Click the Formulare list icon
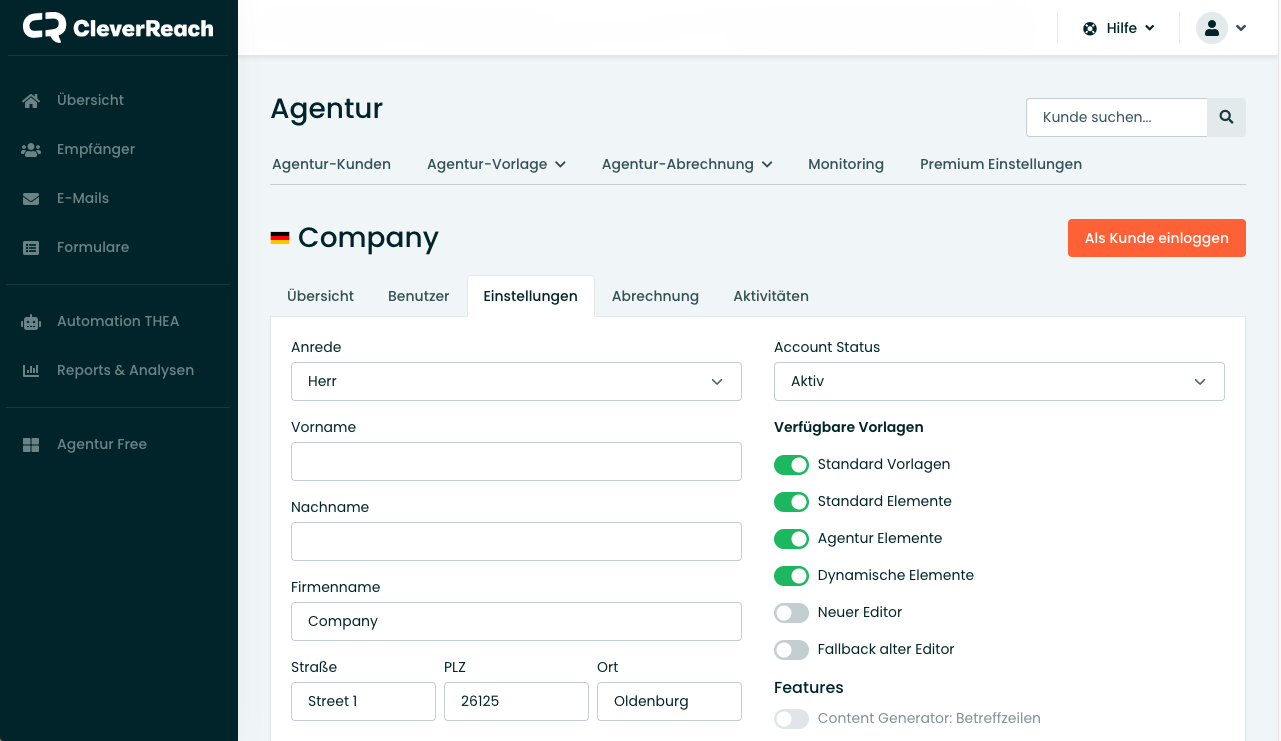The width and height of the screenshot is (1281, 741). click(31, 247)
